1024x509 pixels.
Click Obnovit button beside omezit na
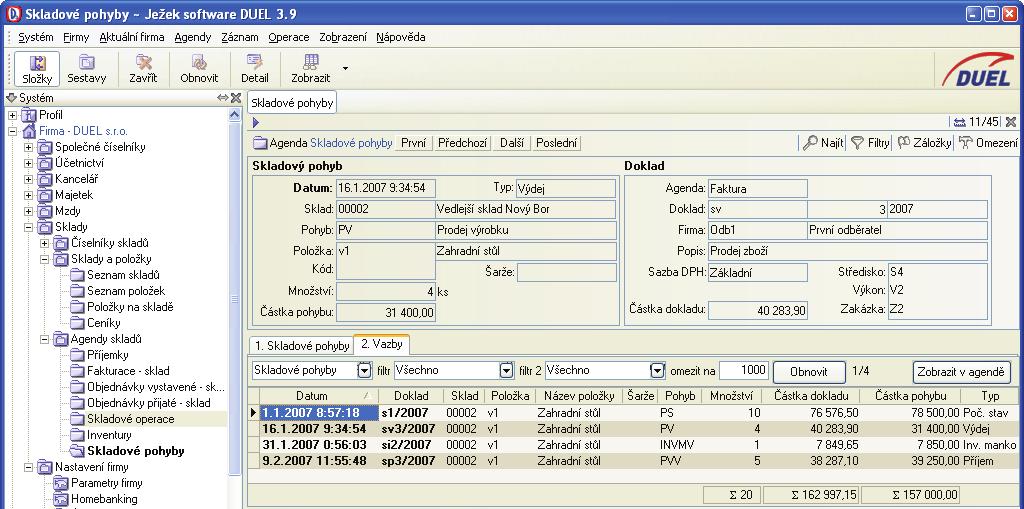tap(808, 372)
